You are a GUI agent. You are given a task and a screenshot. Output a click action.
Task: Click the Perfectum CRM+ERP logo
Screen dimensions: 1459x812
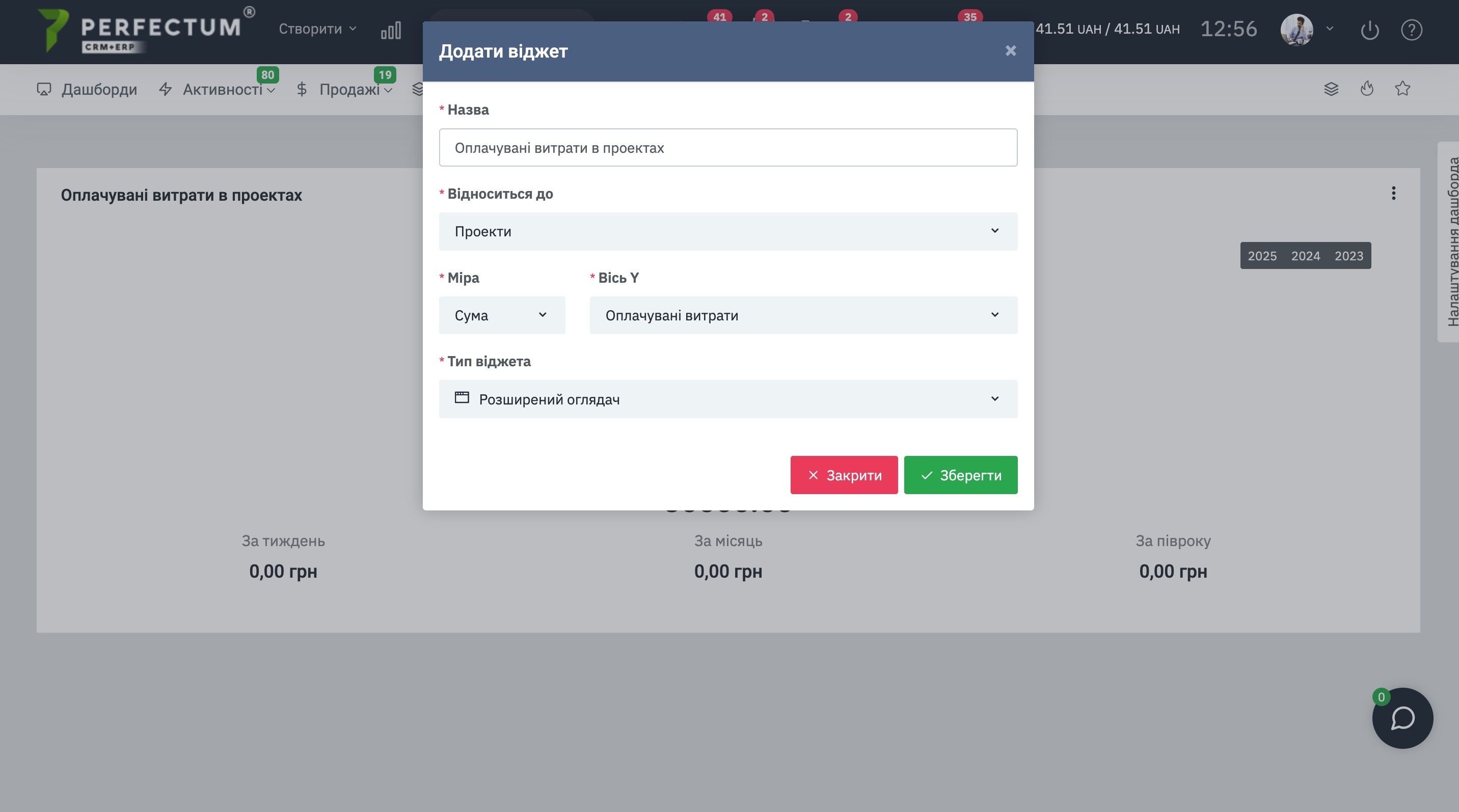tap(146, 31)
